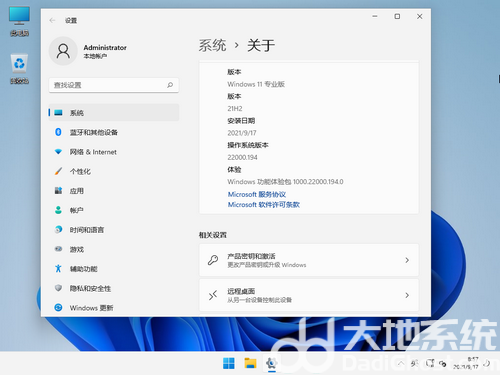Go to the Windows 更新 update page
Viewport: 500px width, 375px height.
114,308
